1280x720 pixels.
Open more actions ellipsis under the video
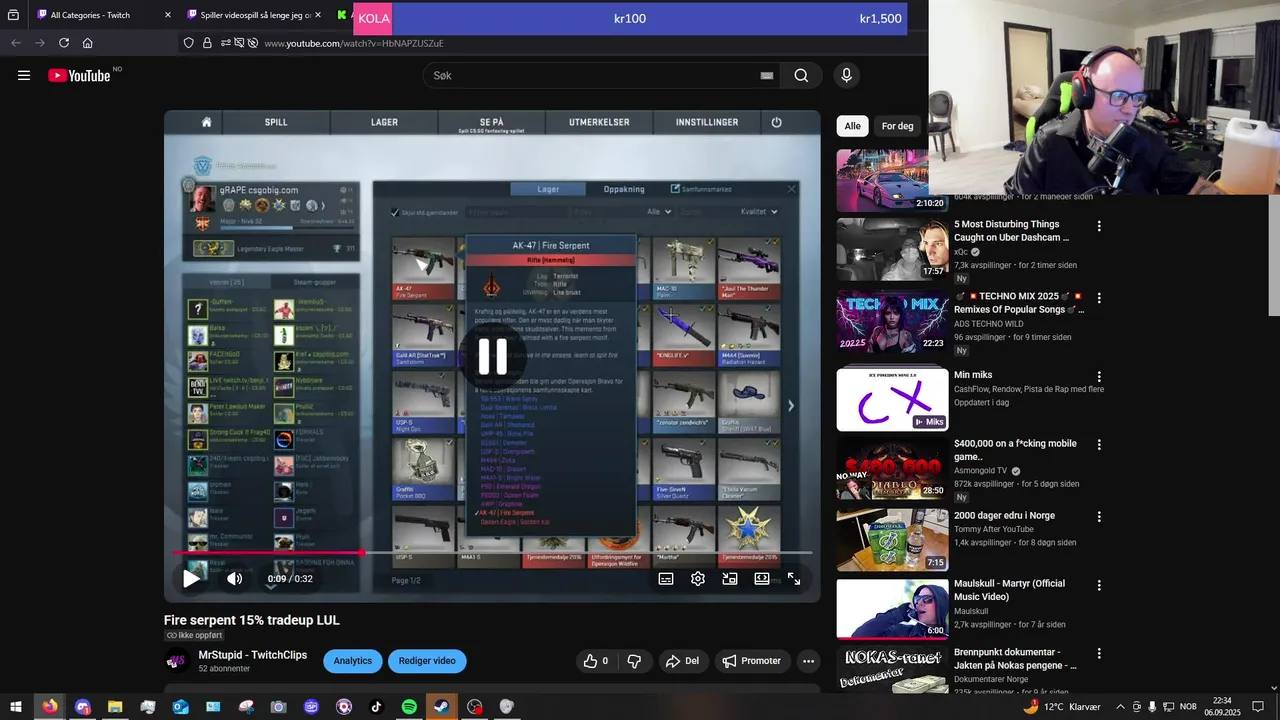[808, 661]
